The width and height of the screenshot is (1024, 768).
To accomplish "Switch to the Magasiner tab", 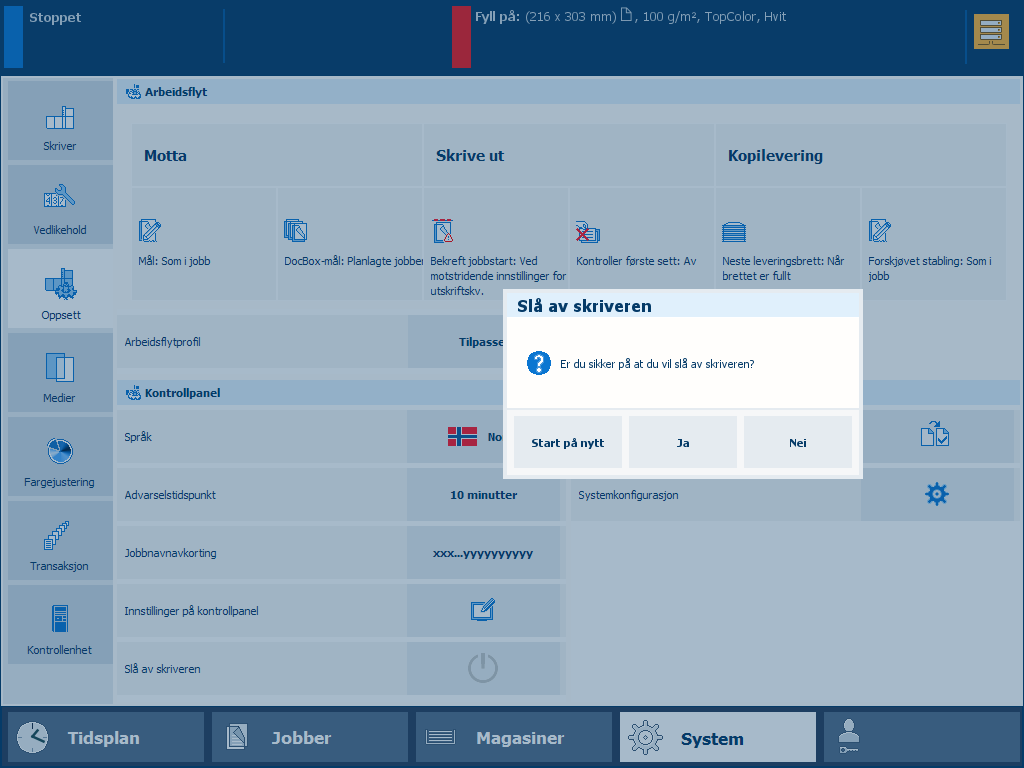I will click(514, 737).
